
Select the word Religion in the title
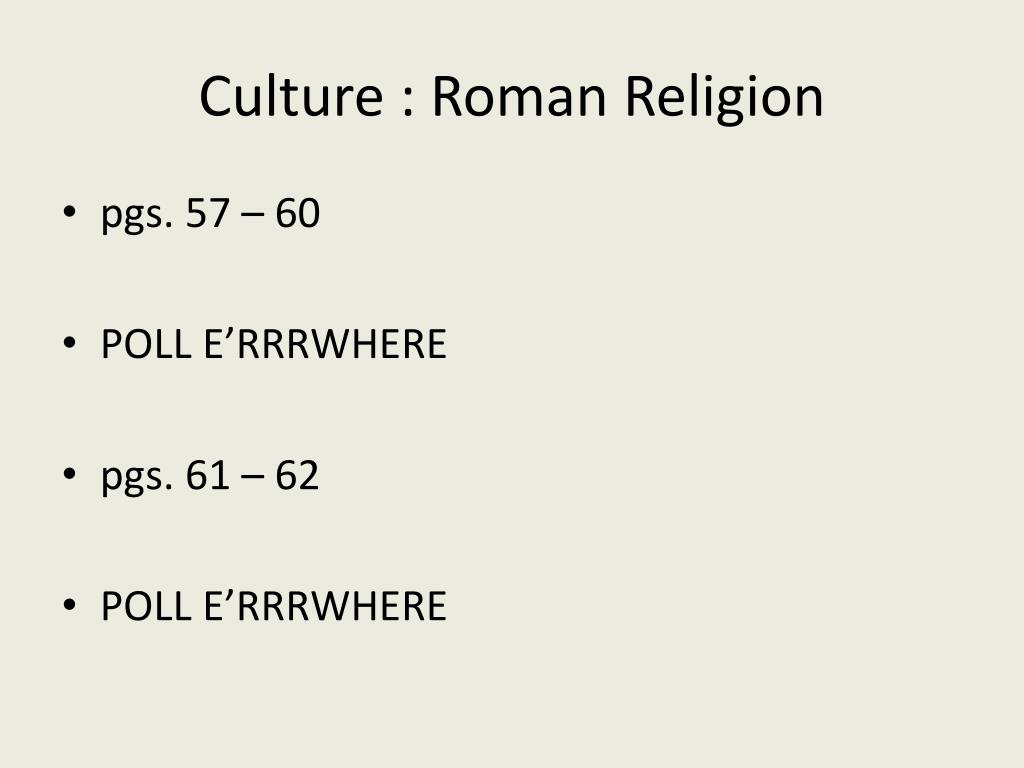click(x=724, y=98)
